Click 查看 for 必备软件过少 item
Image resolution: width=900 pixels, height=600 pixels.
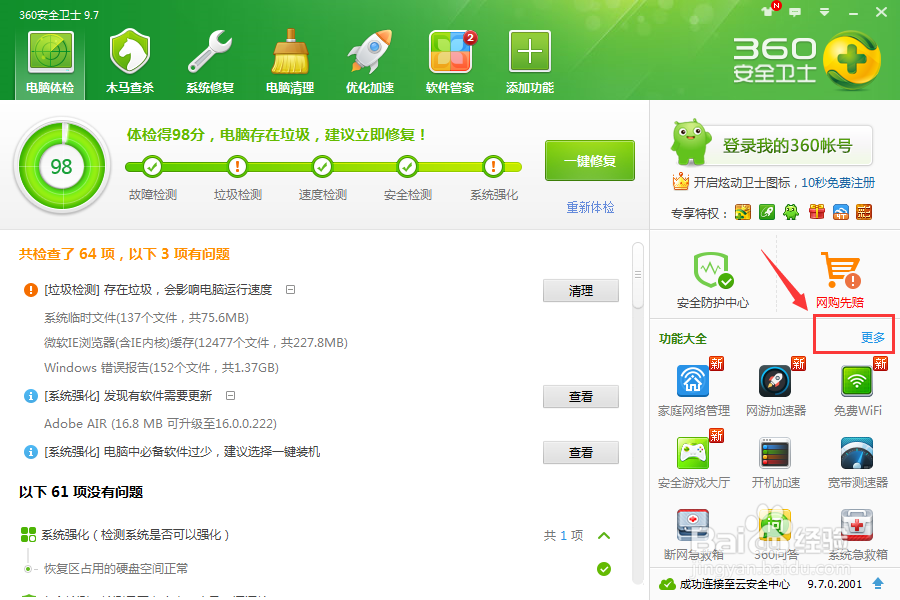coord(581,452)
